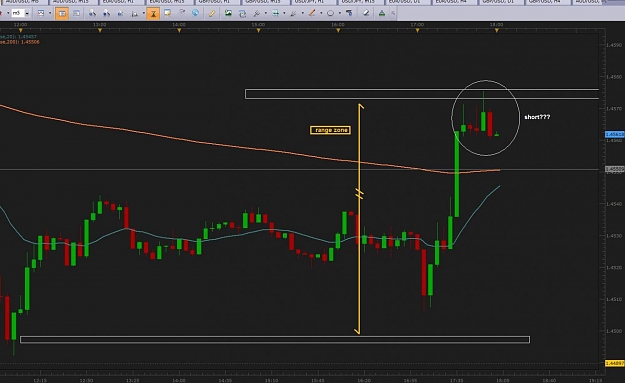Expand the arrow beside the horizontal line tool

click(x=284, y=13)
